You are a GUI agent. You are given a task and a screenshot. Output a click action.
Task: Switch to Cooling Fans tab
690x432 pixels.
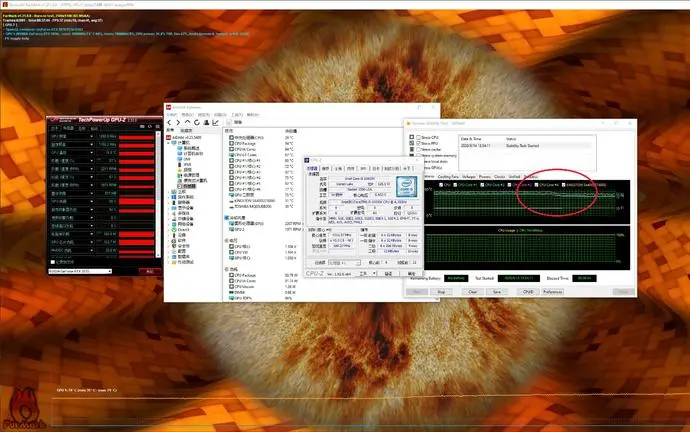click(x=448, y=176)
